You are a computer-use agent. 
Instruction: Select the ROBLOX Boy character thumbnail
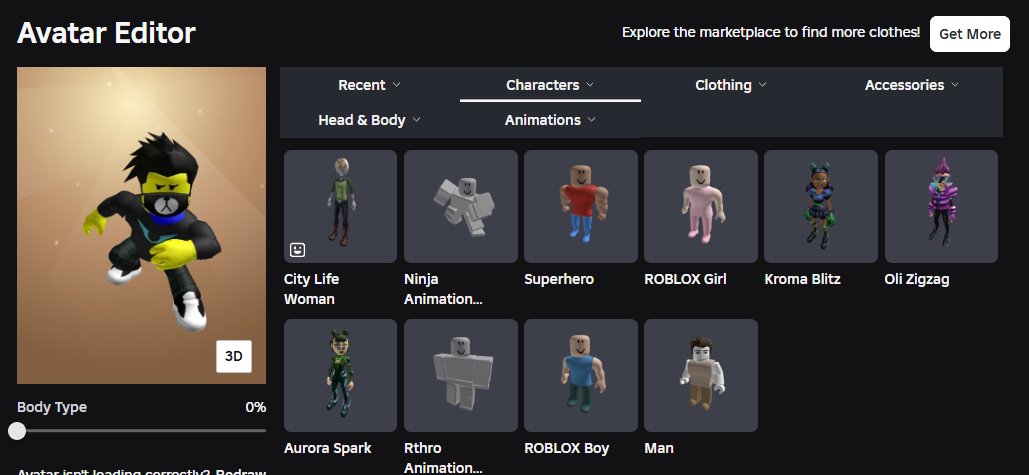(x=581, y=375)
